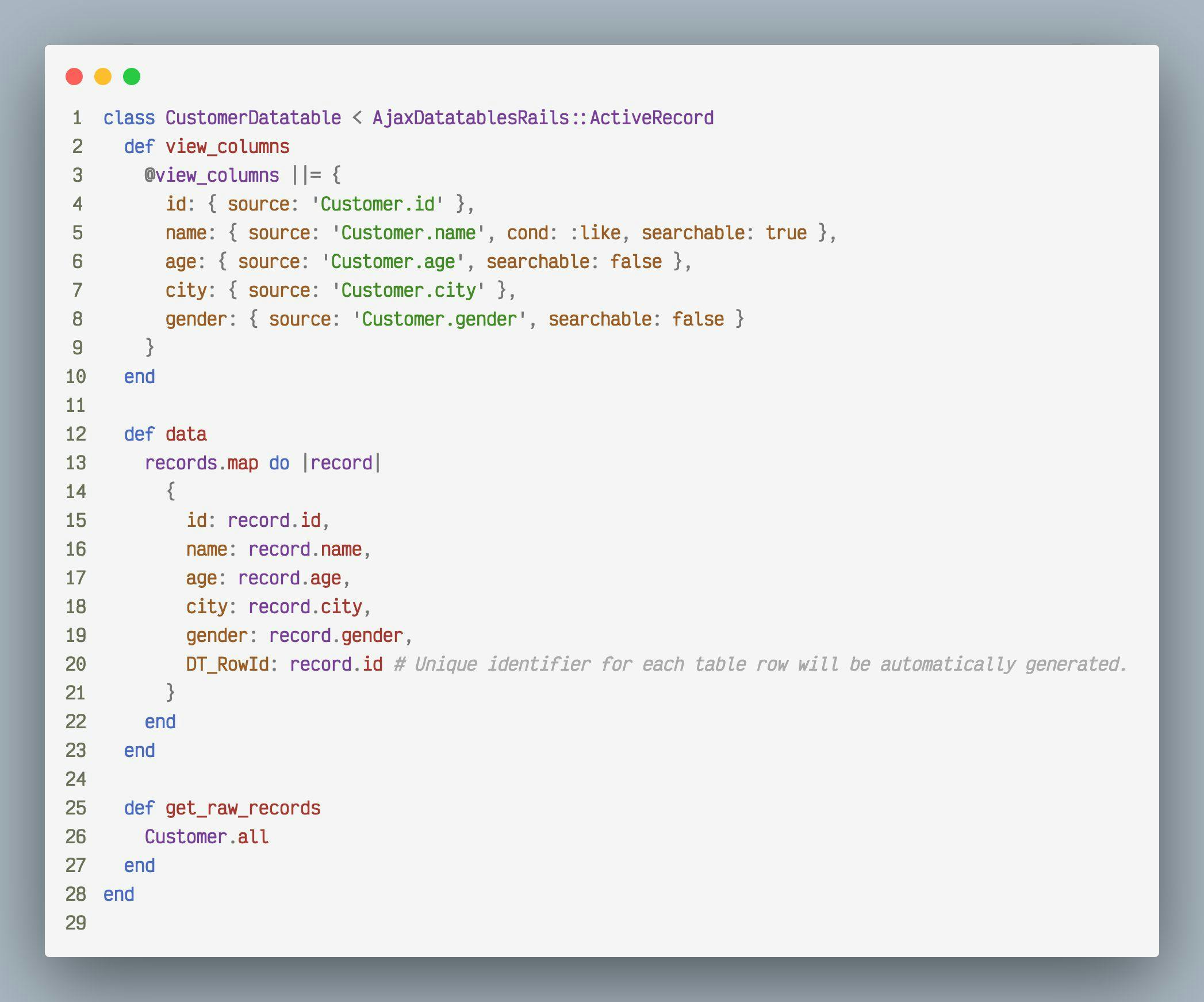Click the green maximize window dot
1204x1002 pixels.
tap(132, 77)
